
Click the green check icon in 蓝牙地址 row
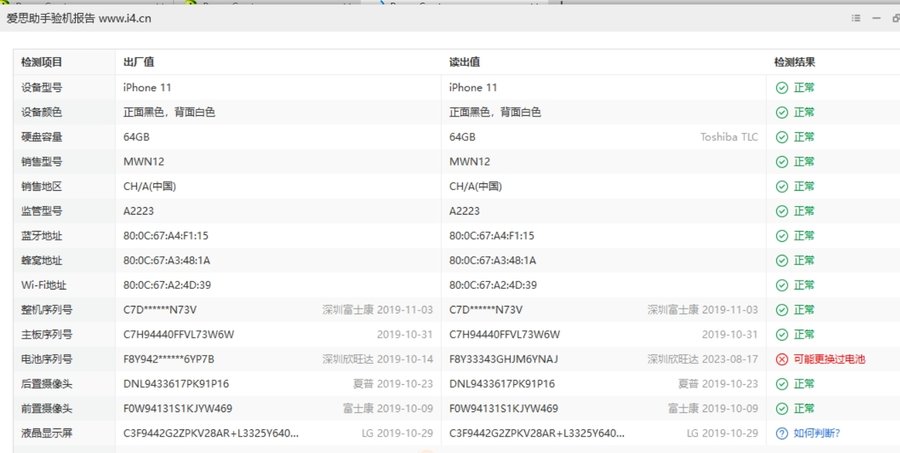point(782,236)
